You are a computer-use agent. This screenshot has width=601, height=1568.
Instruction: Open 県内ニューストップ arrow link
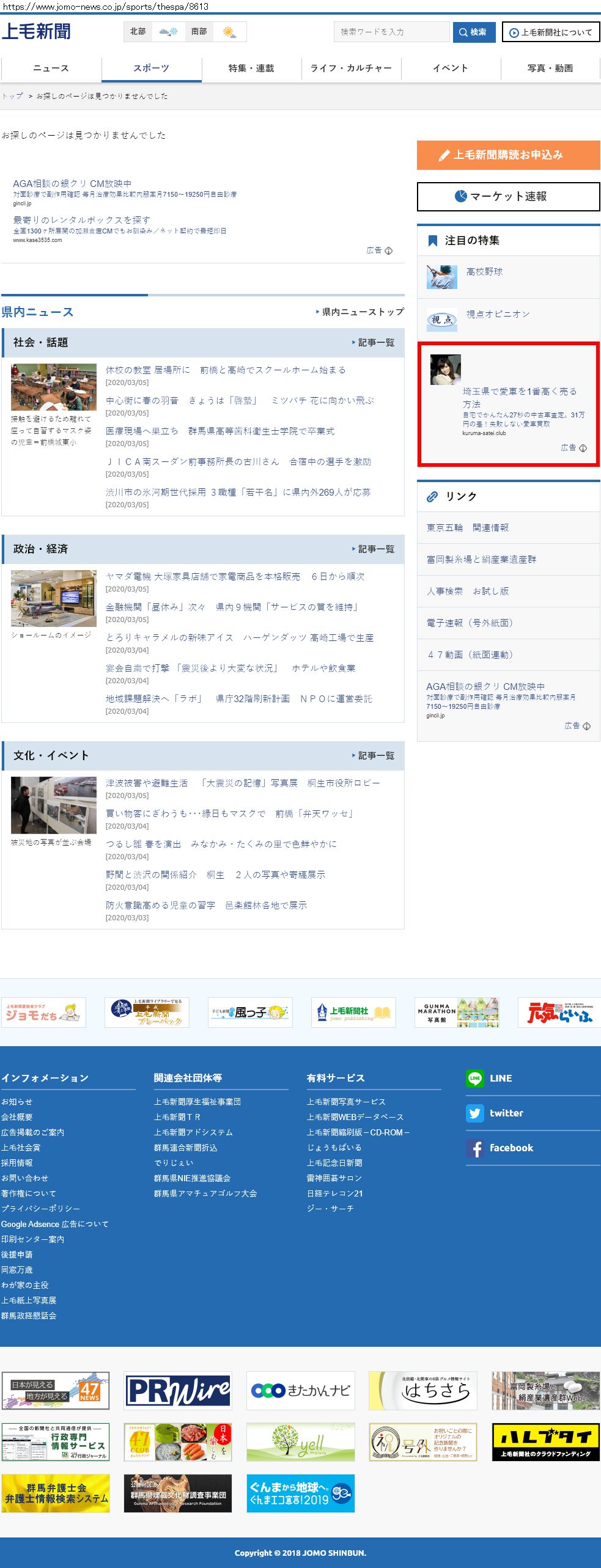[360, 312]
